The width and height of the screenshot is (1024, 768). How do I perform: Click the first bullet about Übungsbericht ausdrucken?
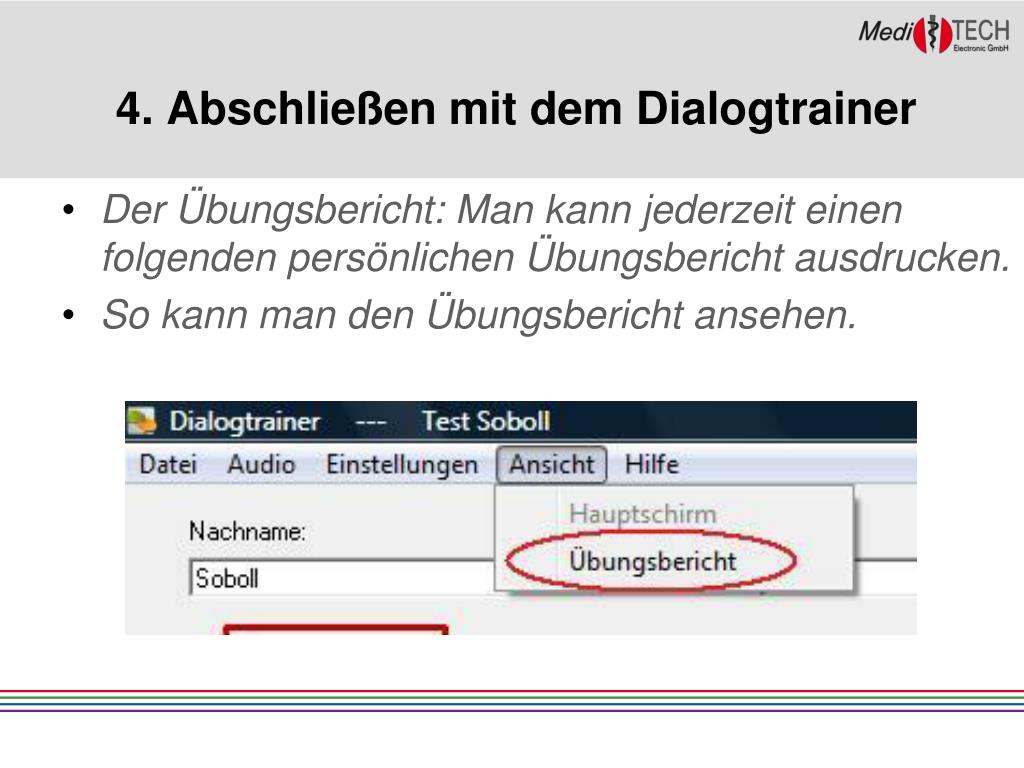tap(556, 233)
